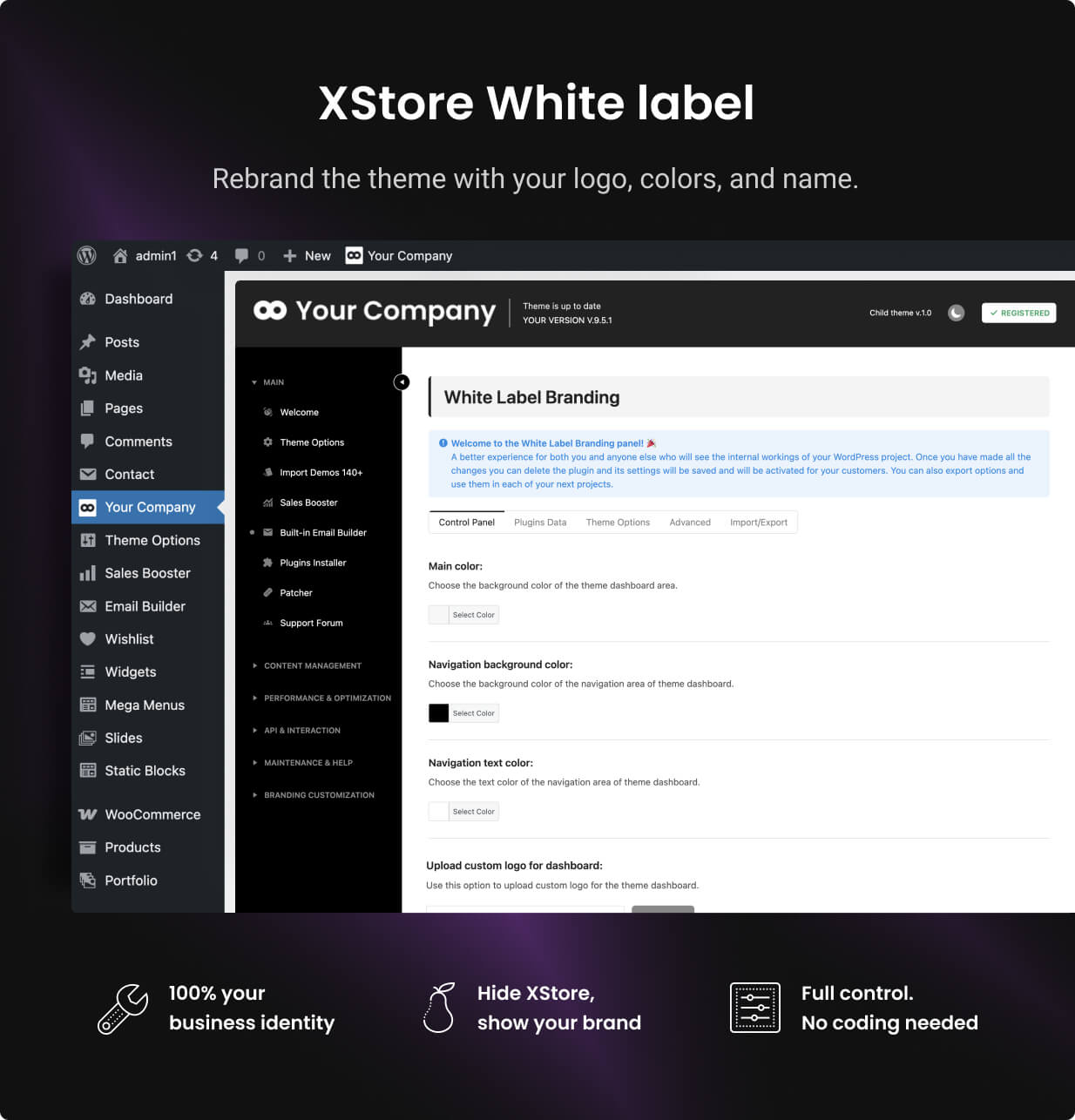Select the Control Panel tab
The image size is (1075, 1120).
(467, 523)
